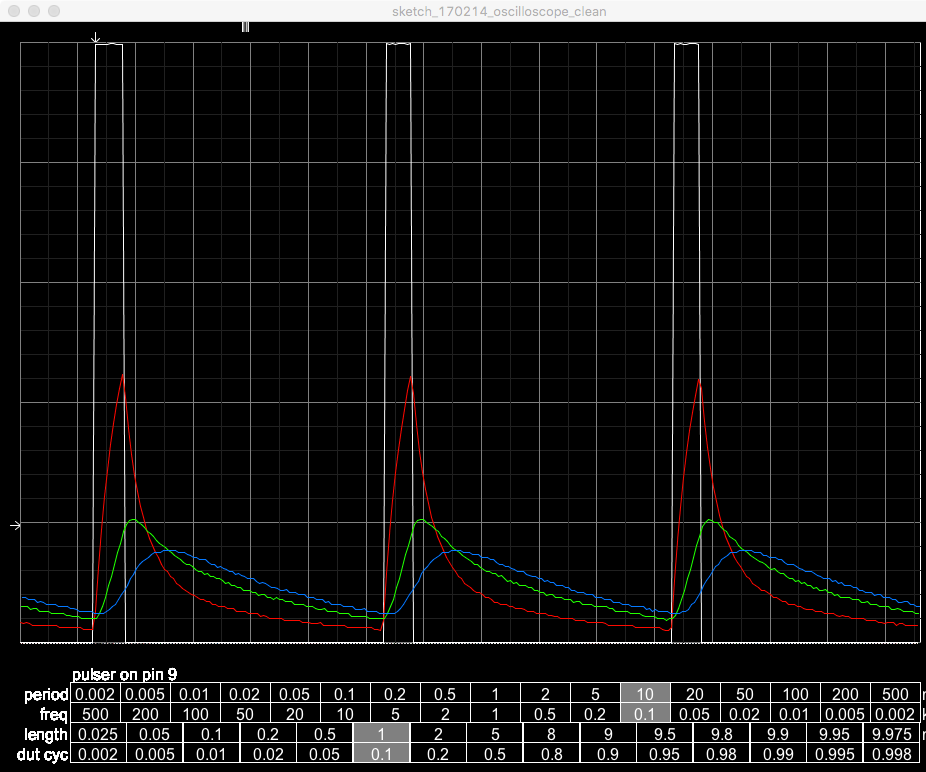Choose 0.02 in the period row

coord(245,693)
